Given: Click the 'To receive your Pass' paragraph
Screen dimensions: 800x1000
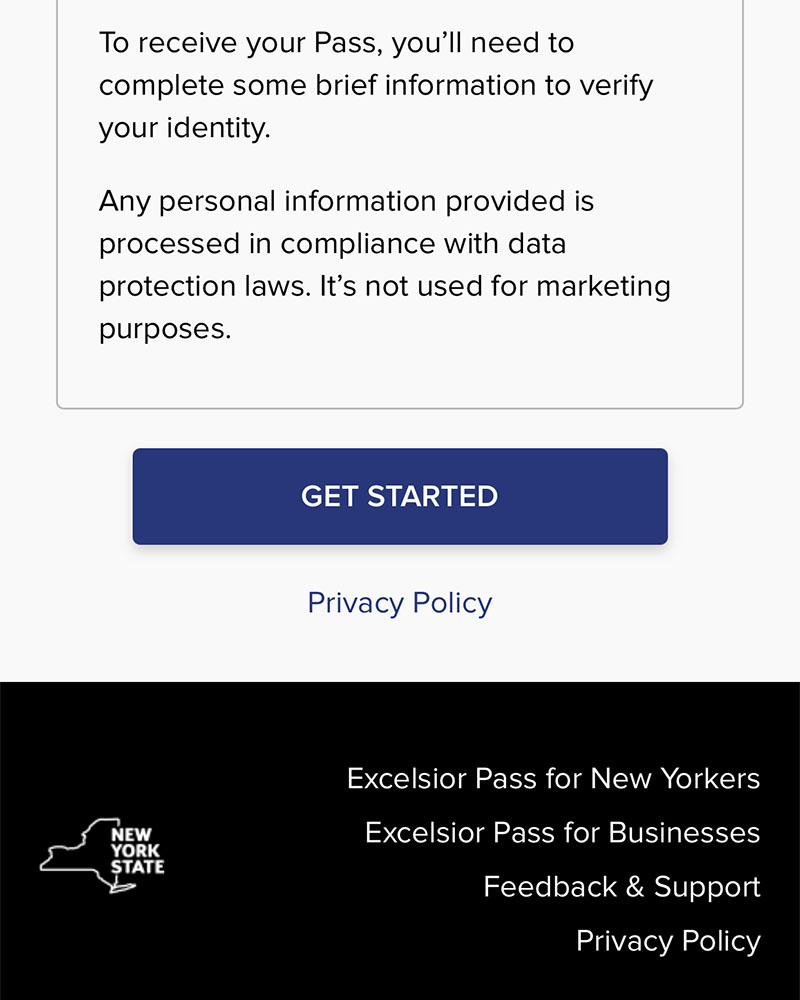Looking at the screenshot, I should 376,85.
